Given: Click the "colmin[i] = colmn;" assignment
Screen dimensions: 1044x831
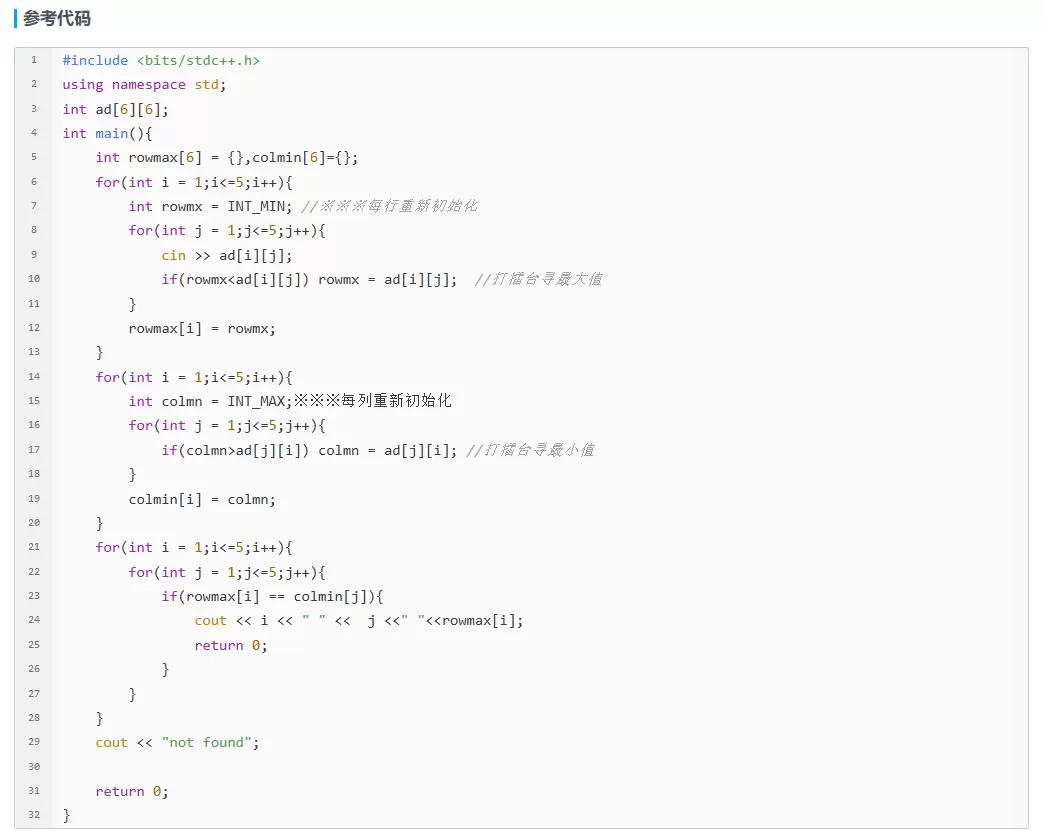Looking at the screenshot, I should point(201,499).
